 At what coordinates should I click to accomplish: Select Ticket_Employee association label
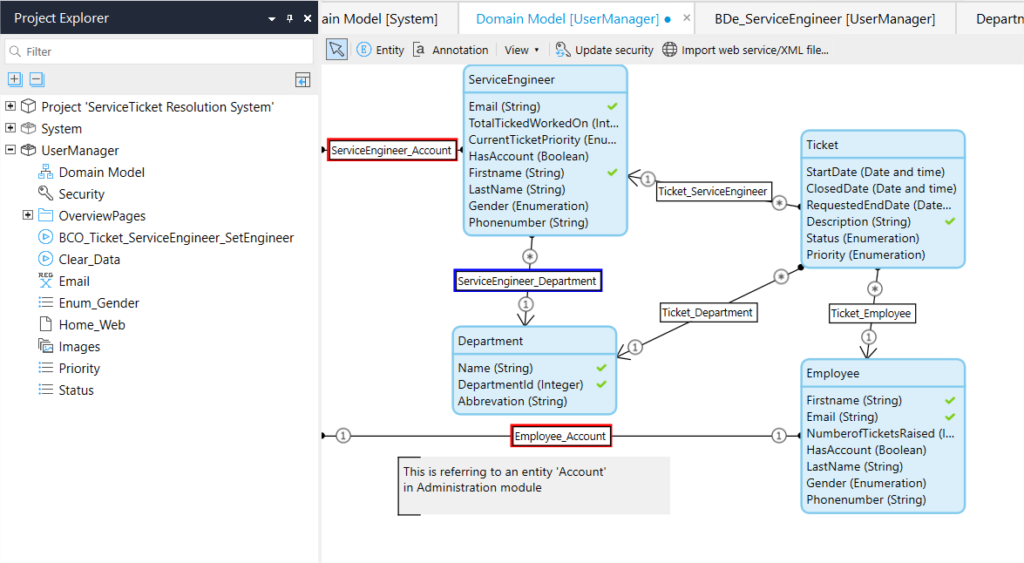[x=871, y=314]
